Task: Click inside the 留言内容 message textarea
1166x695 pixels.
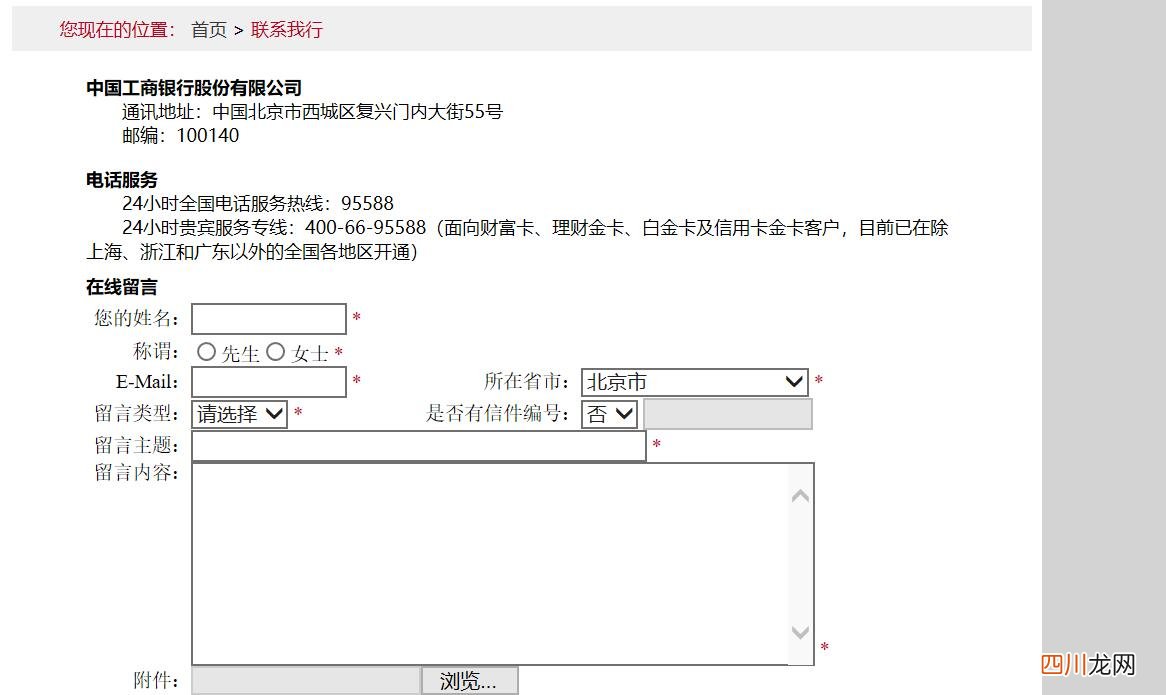Action: click(490, 563)
